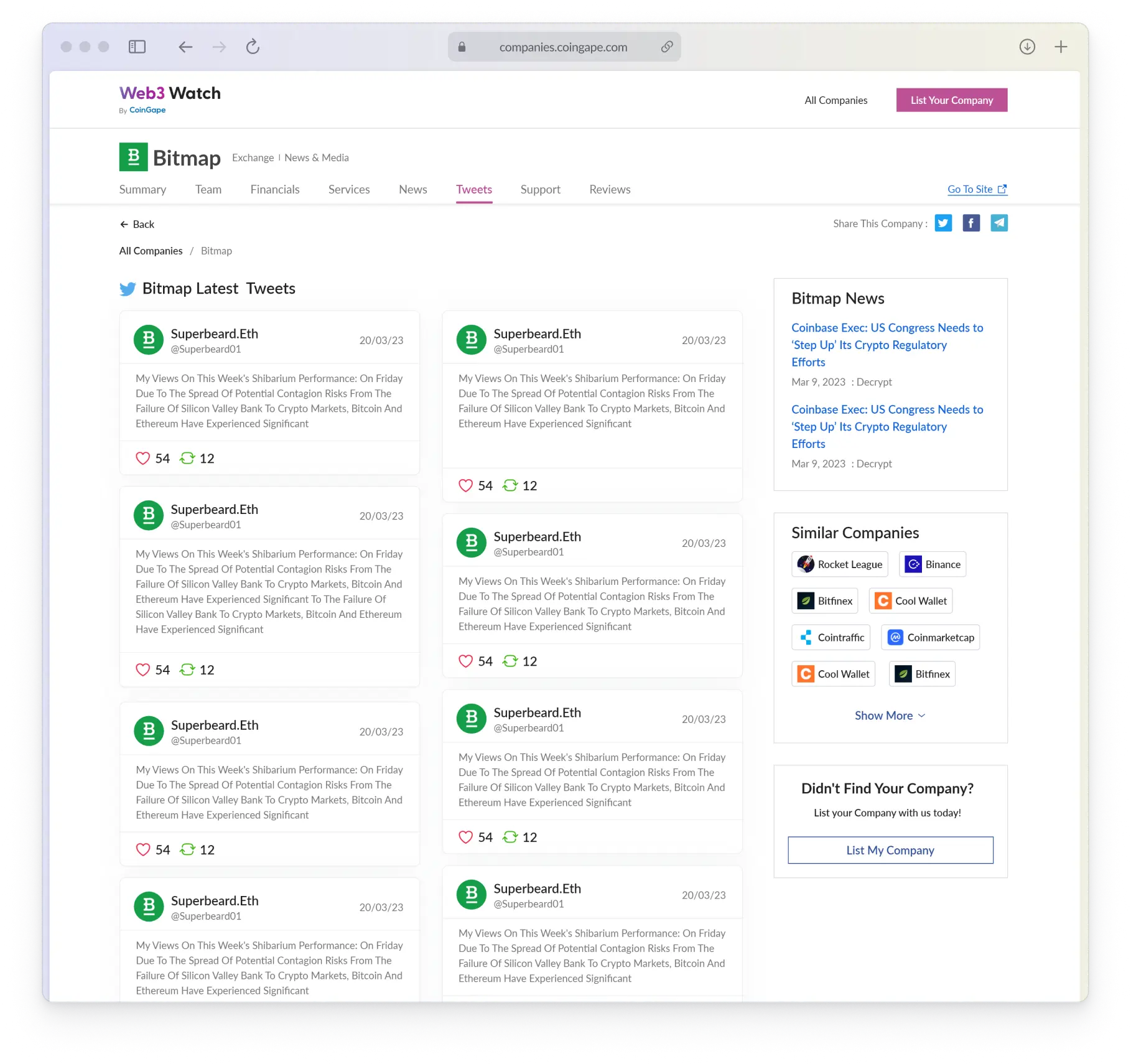Screen dimensions: 1131x1064
Task: Toggle the browser sidebar panel icon
Action: click(x=137, y=47)
